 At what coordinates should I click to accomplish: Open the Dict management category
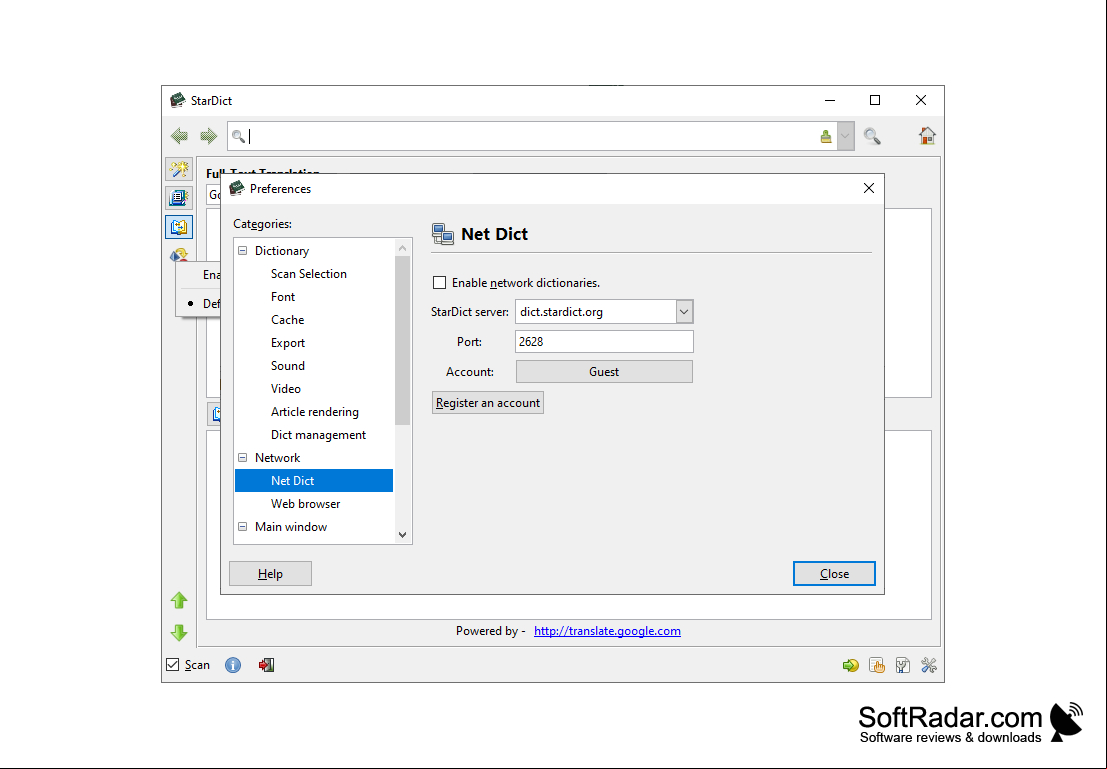318,435
